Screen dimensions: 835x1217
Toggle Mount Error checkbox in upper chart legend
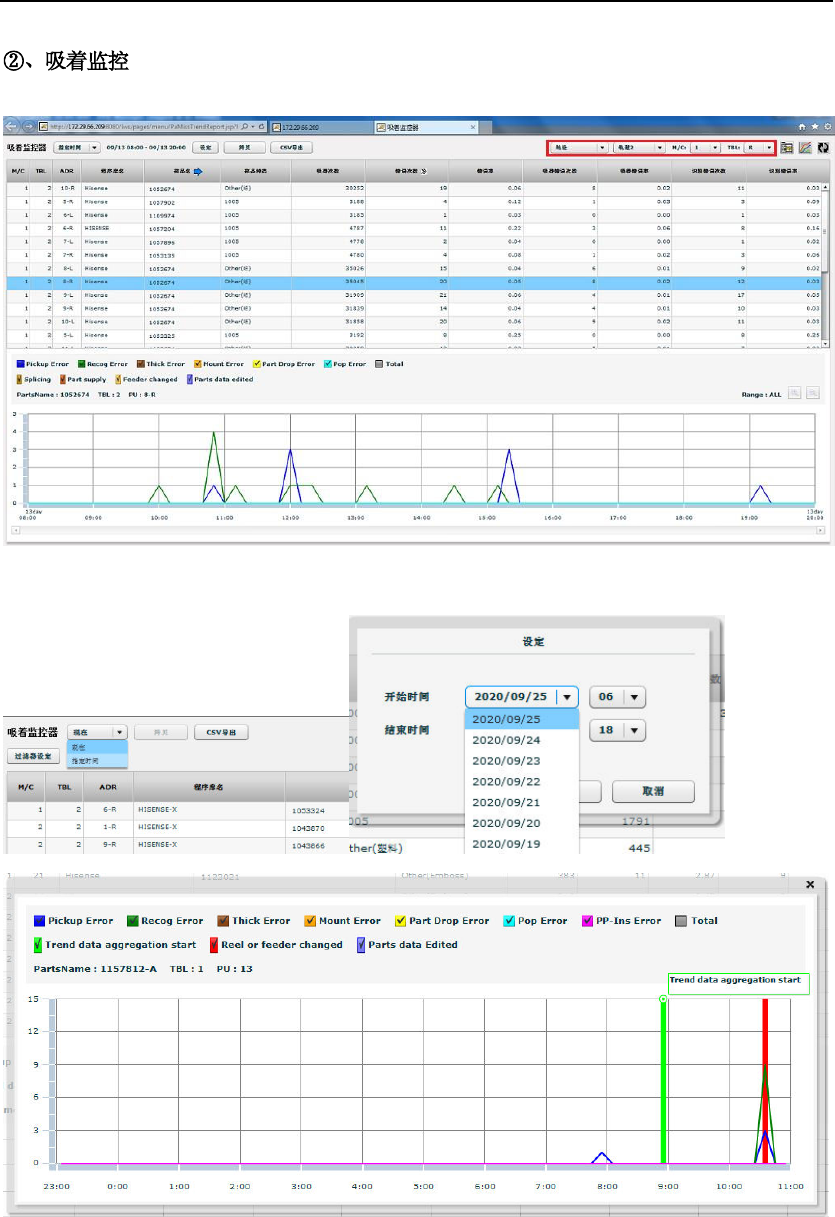[196, 364]
